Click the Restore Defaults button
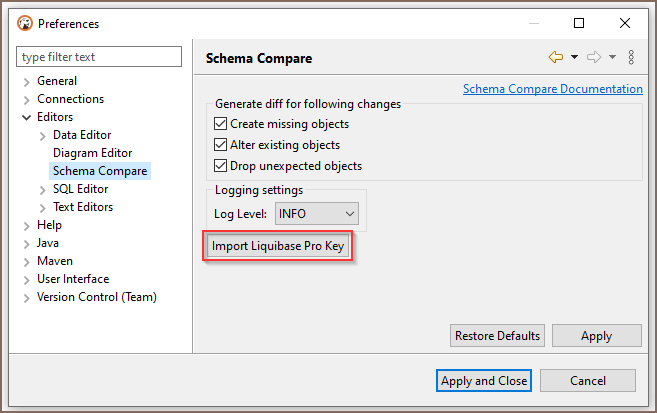Viewport: 657px width, 413px height. pos(497,336)
